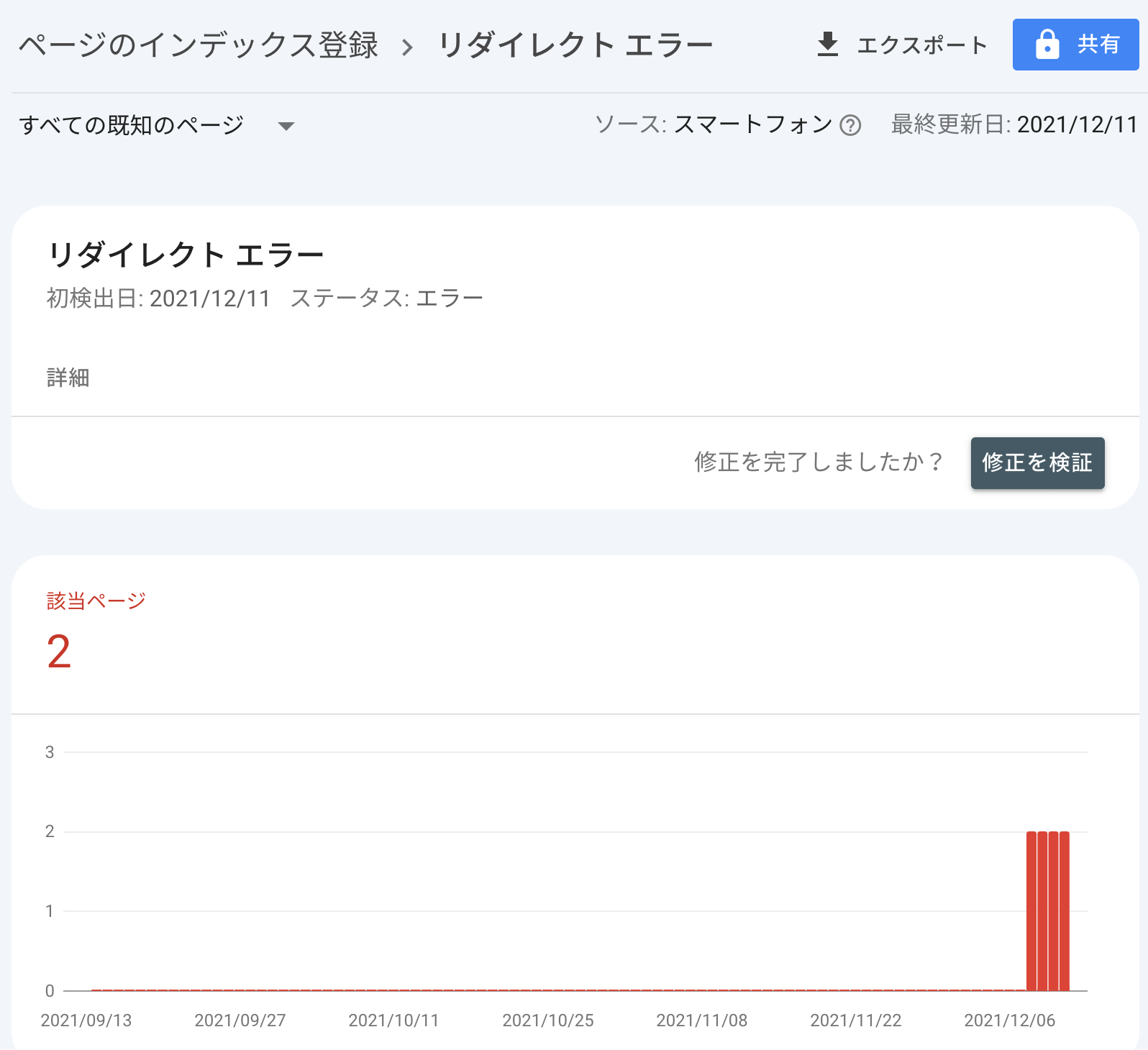Screen dimensions: 1148x1050
Task: Click the 2021/09/13 axis label
Action: (86, 1021)
